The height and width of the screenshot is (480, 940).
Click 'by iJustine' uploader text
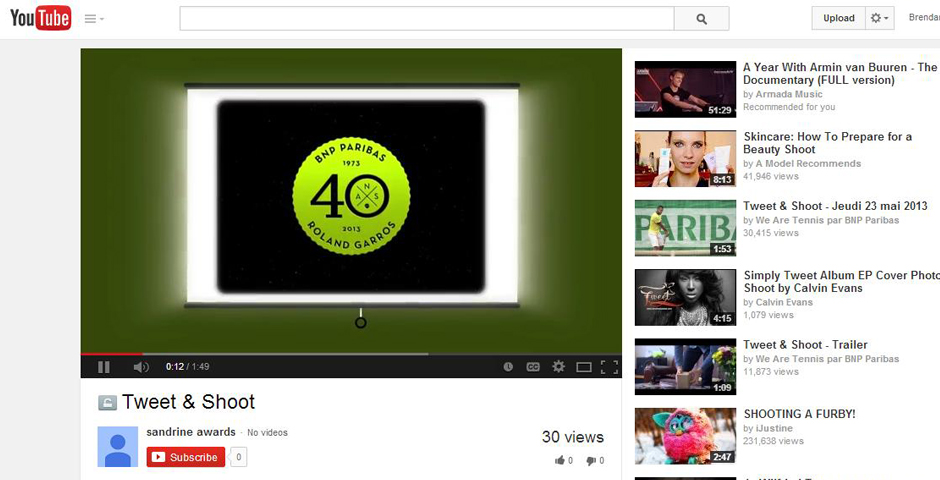click(768, 428)
